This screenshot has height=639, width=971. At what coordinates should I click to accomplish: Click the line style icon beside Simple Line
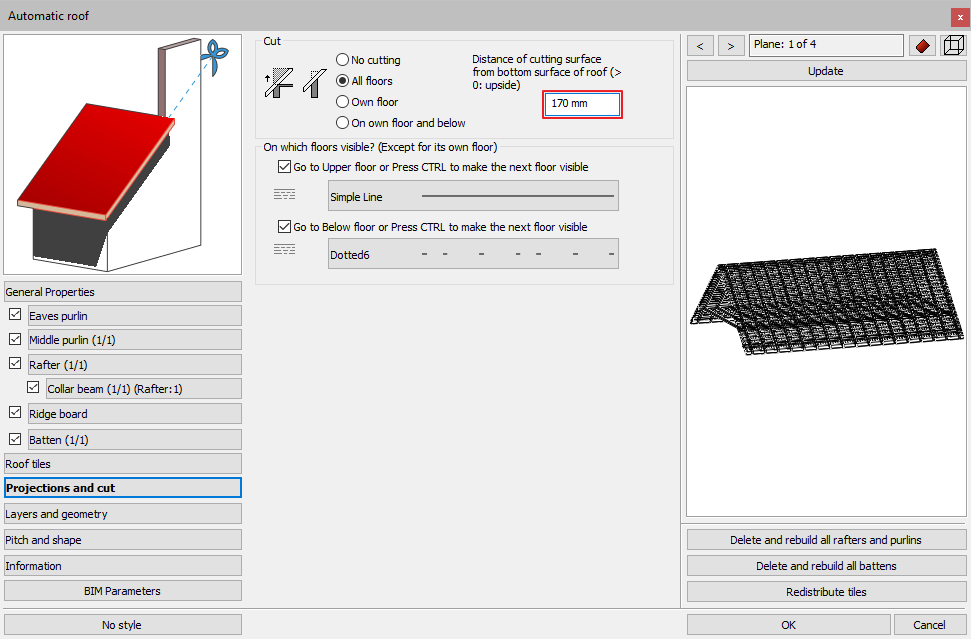coord(284,195)
